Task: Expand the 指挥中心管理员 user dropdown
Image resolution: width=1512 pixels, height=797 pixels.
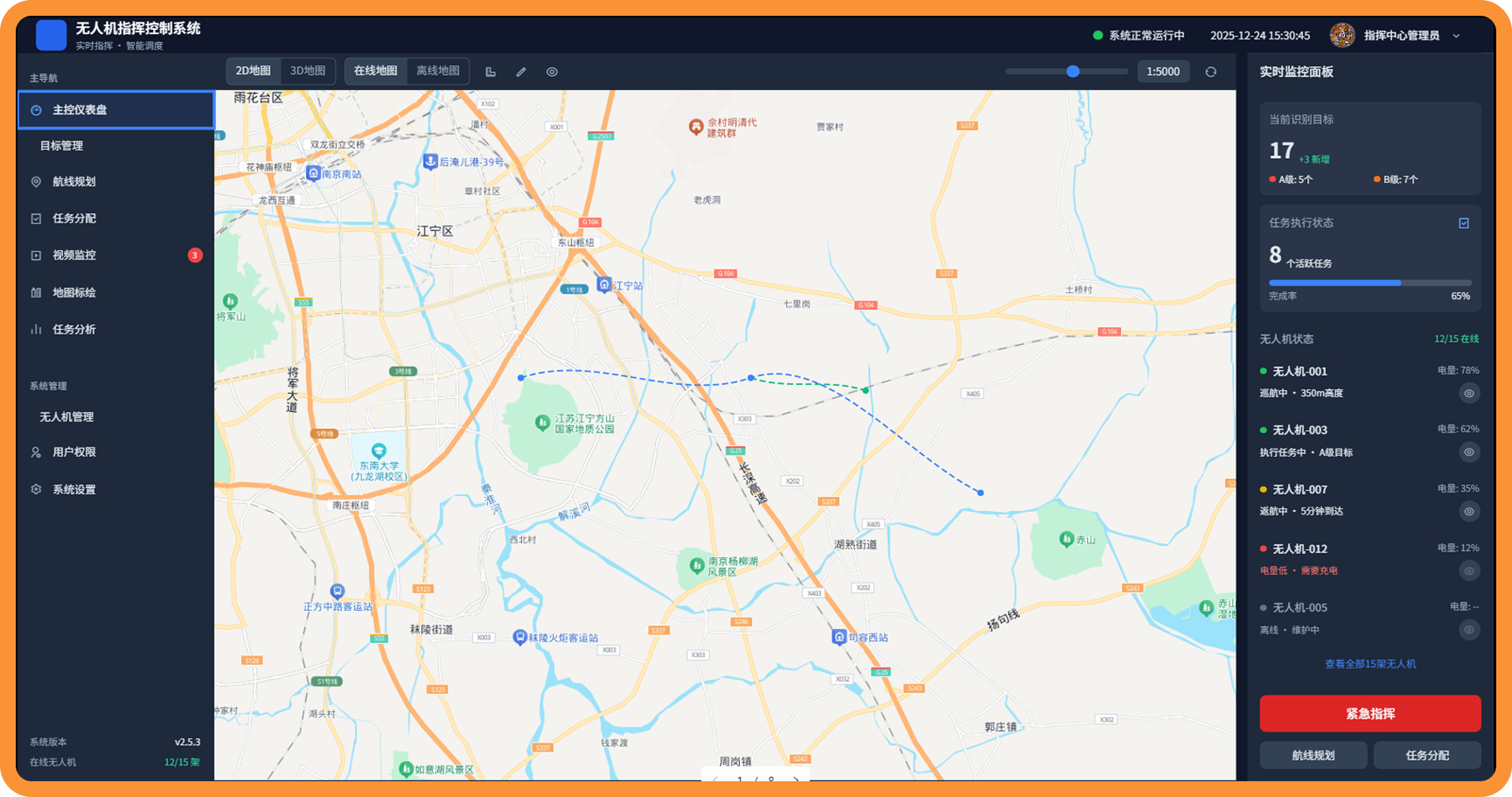Action: pyautogui.click(x=1456, y=36)
